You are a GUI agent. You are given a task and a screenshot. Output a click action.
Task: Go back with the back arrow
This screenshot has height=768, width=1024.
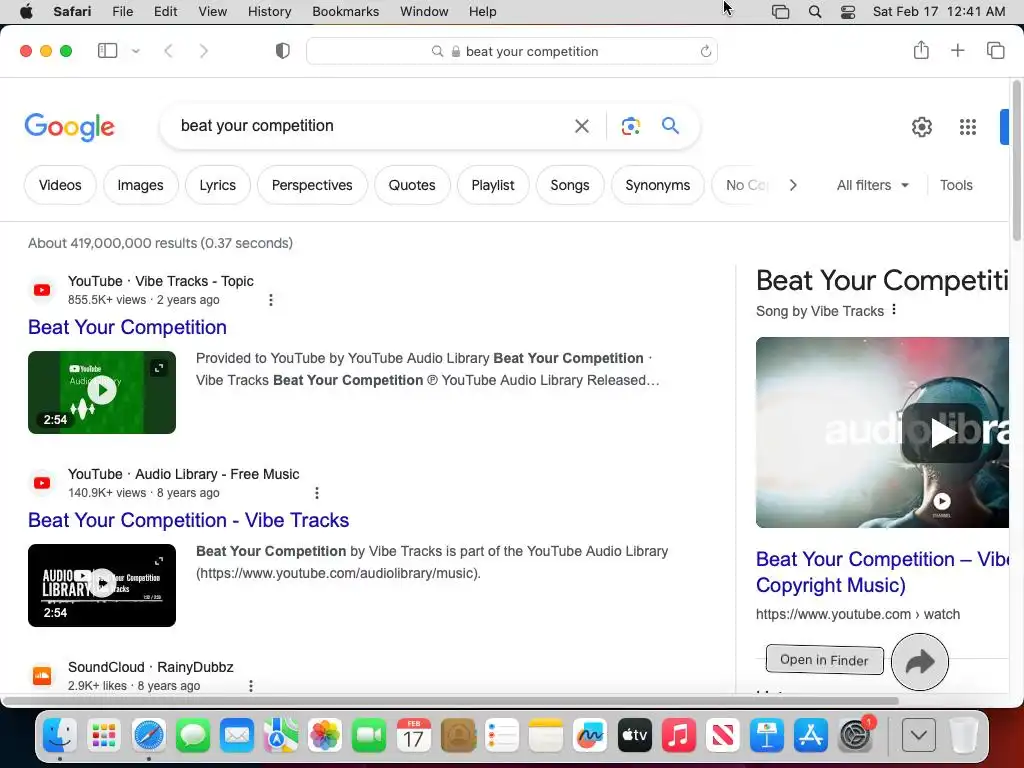click(x=168, y=51)
